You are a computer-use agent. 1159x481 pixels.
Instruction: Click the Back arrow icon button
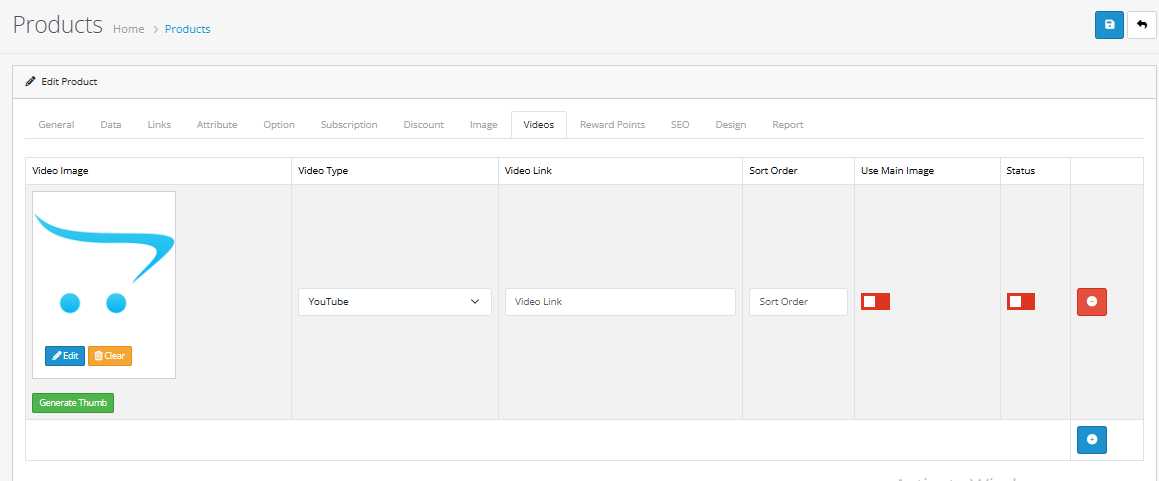1141,24
